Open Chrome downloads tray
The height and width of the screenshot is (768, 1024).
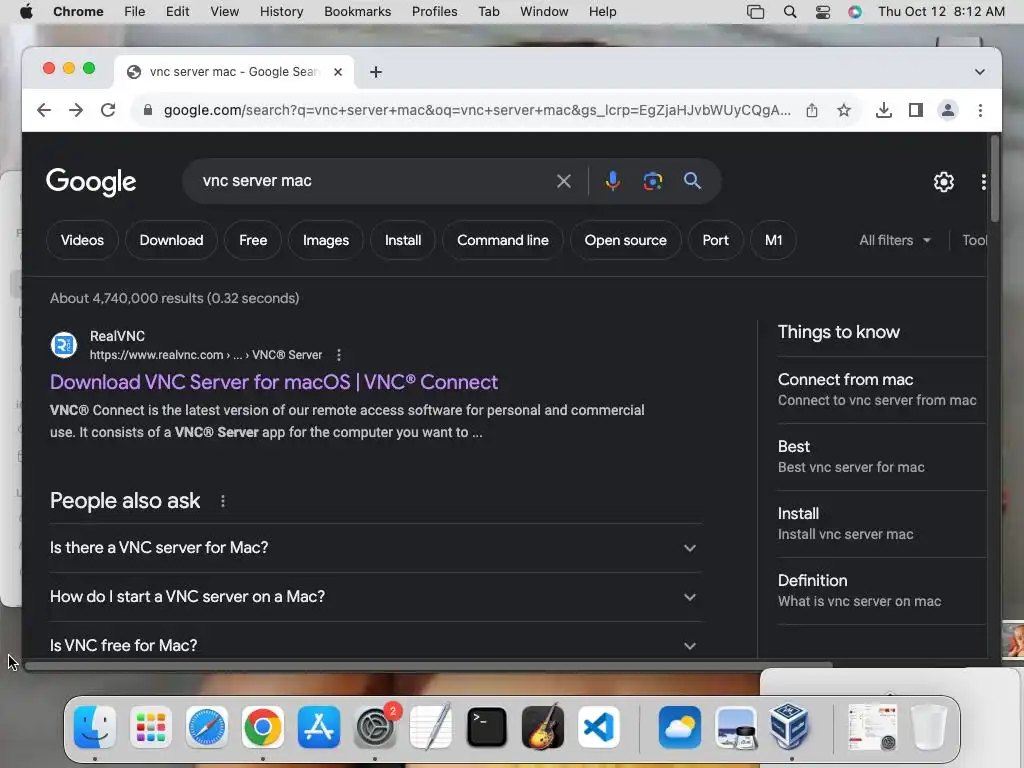point(884,110)
